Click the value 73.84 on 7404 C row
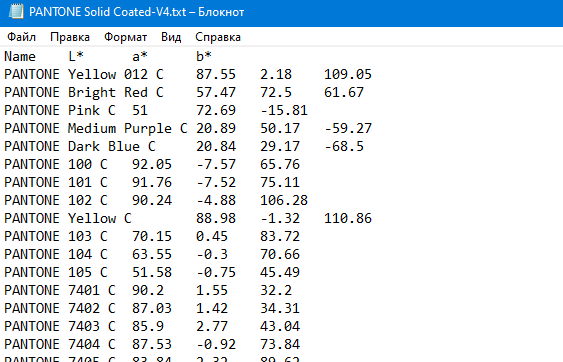The height and width of the screenshot is (362, 563). coord(280,344)
